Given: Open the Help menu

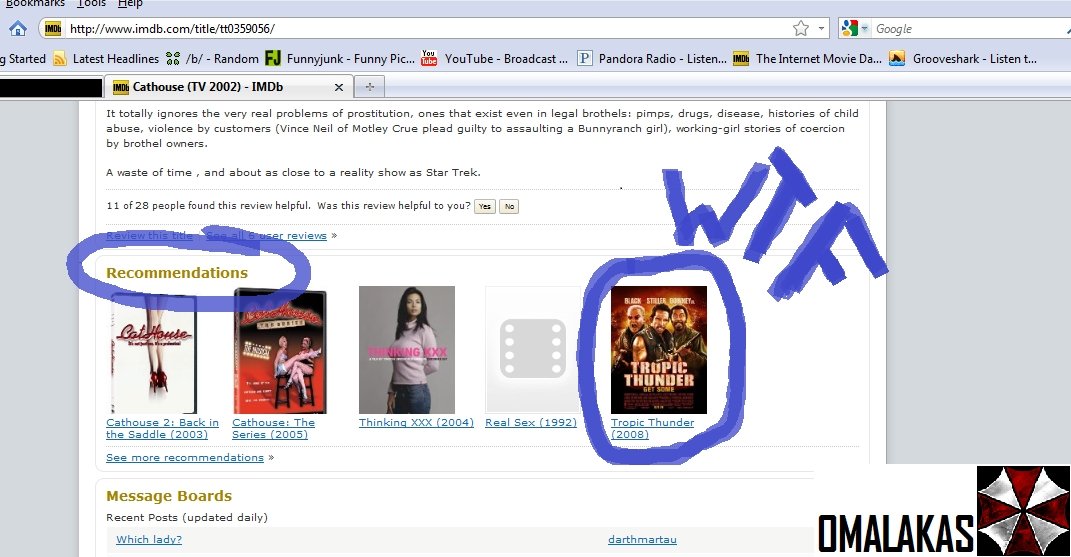Looking at the screenshot, I should point(130,4).
